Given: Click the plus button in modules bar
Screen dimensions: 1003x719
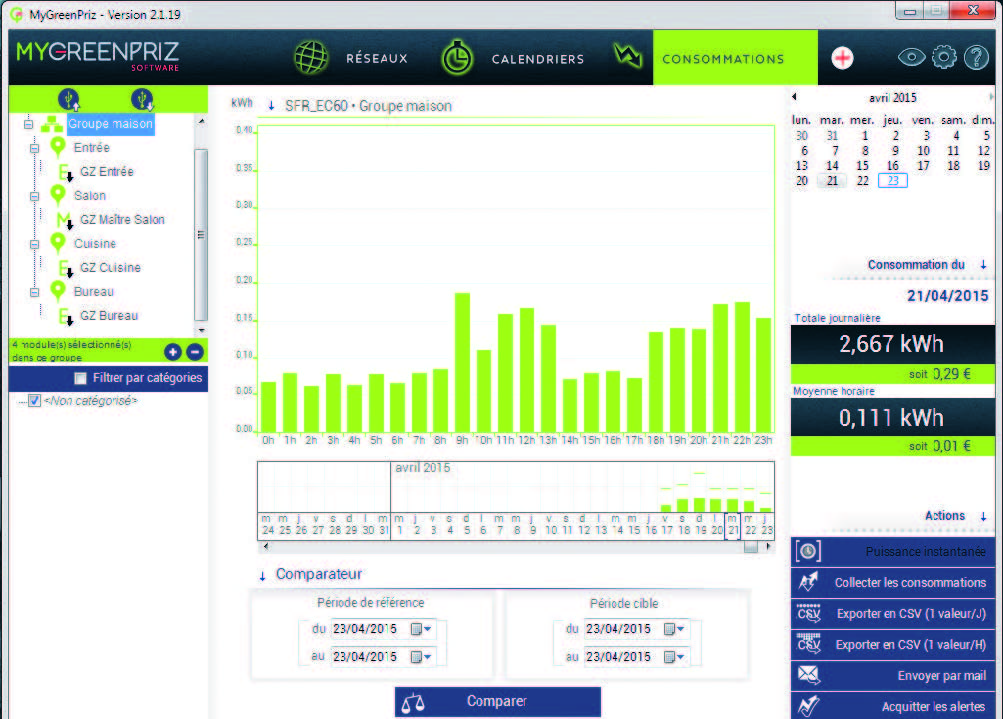Looking at the screenshot, I should click(173, 351).
